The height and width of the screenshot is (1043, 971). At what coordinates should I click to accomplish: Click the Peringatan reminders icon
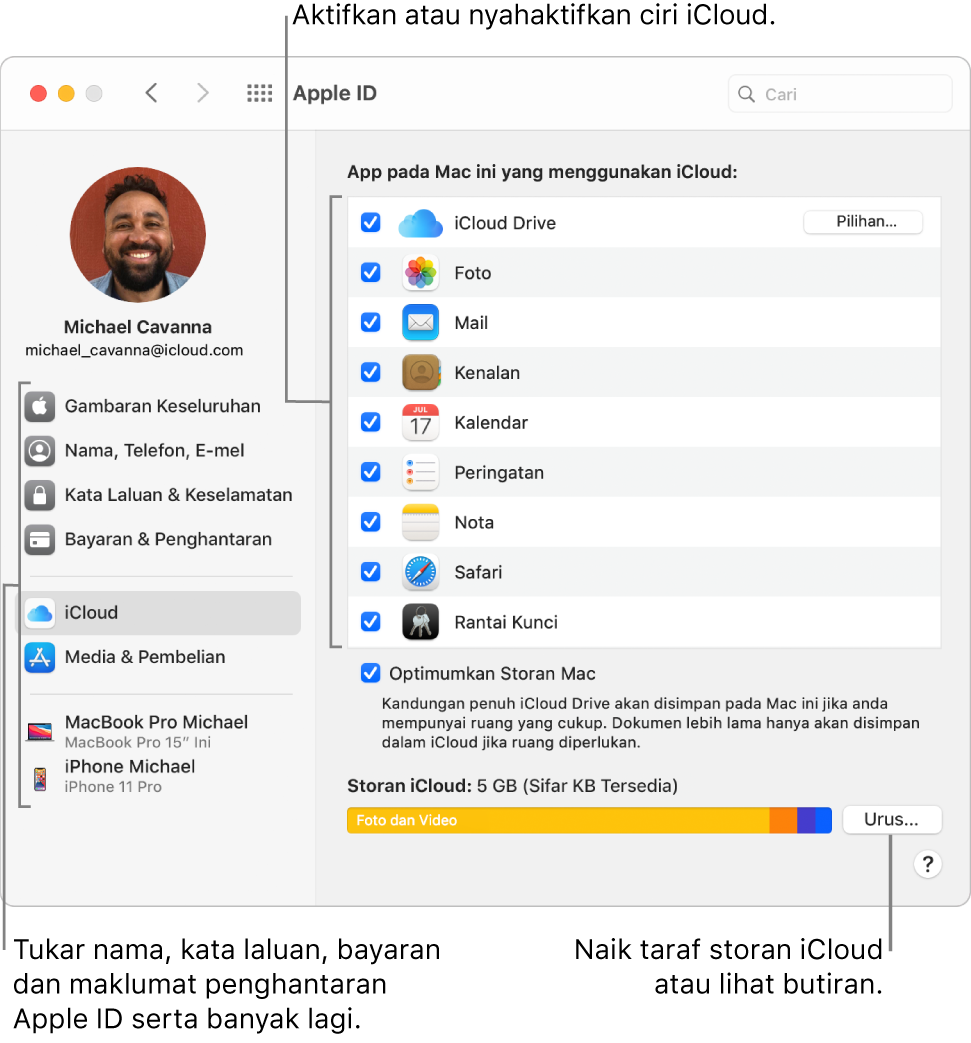pyautogui.click(x=420, y=472)
